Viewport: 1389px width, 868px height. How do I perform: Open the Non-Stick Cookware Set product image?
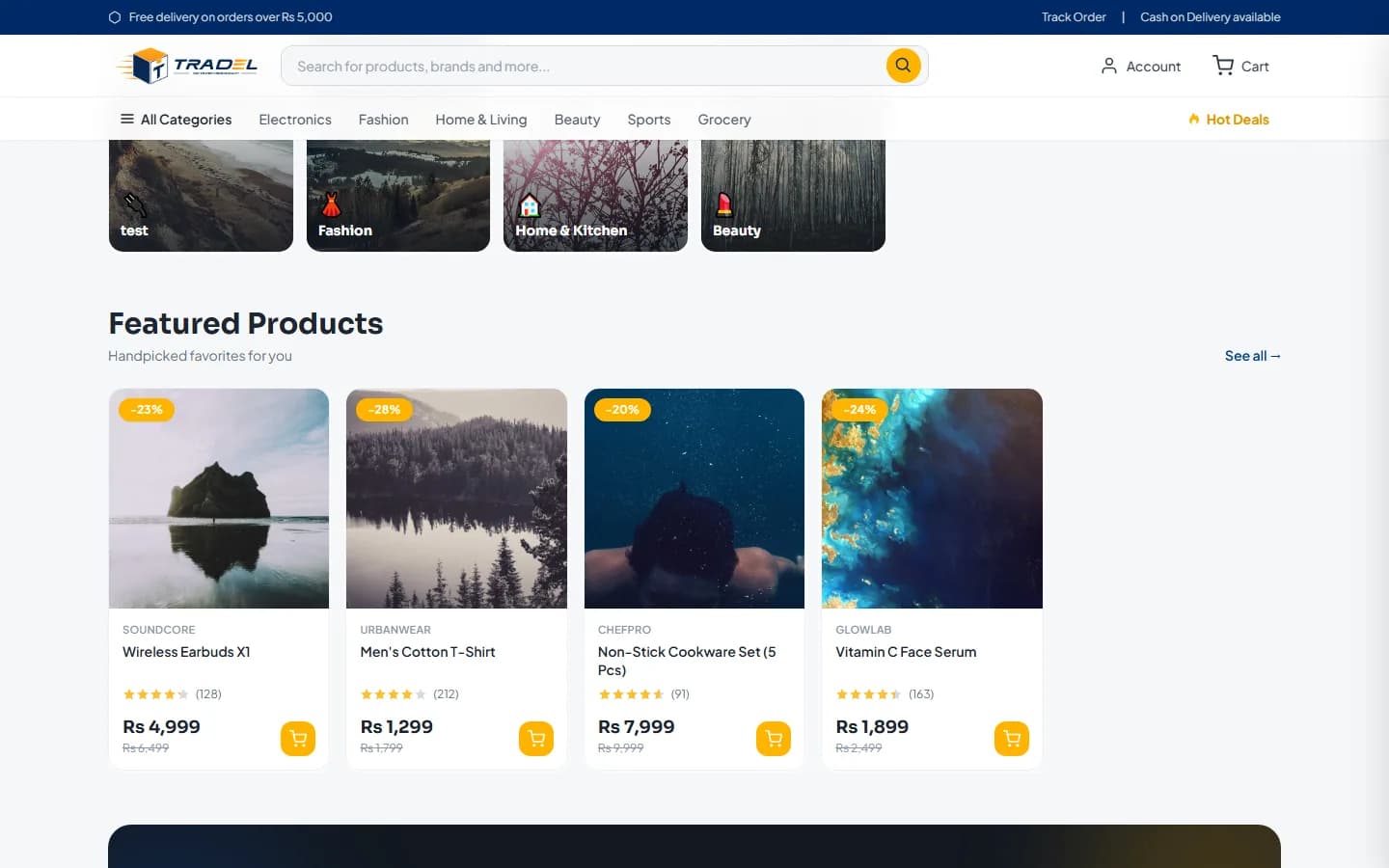pyautogui.click(x=694, y=499)
